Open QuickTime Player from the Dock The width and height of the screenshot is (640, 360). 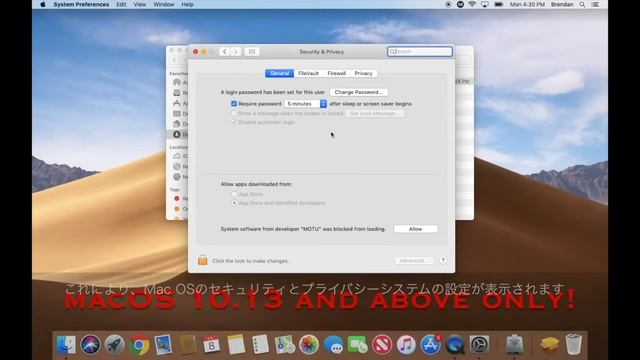pos(455,345)
